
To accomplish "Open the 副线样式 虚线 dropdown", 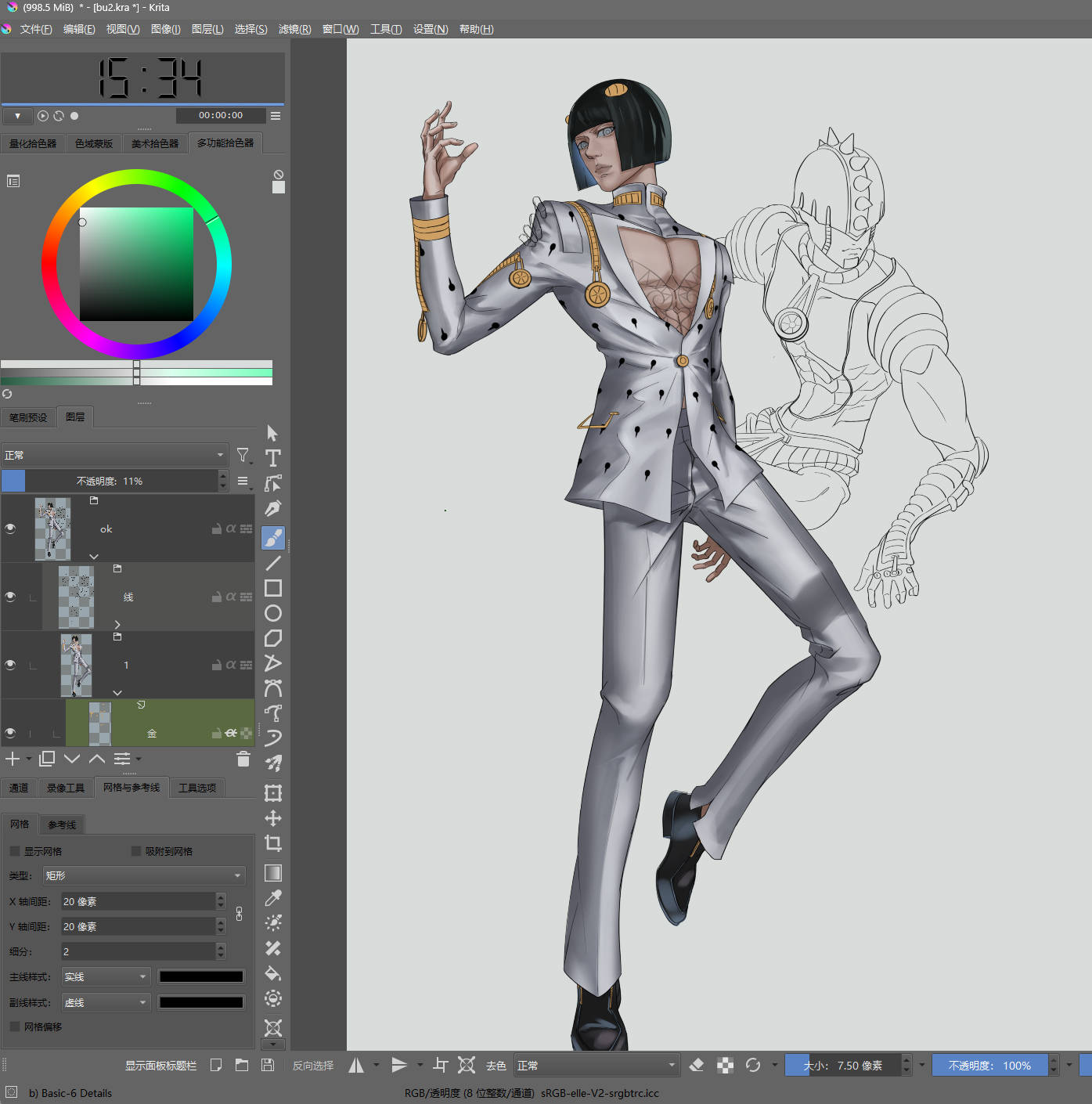I will tap(106, 1002).
